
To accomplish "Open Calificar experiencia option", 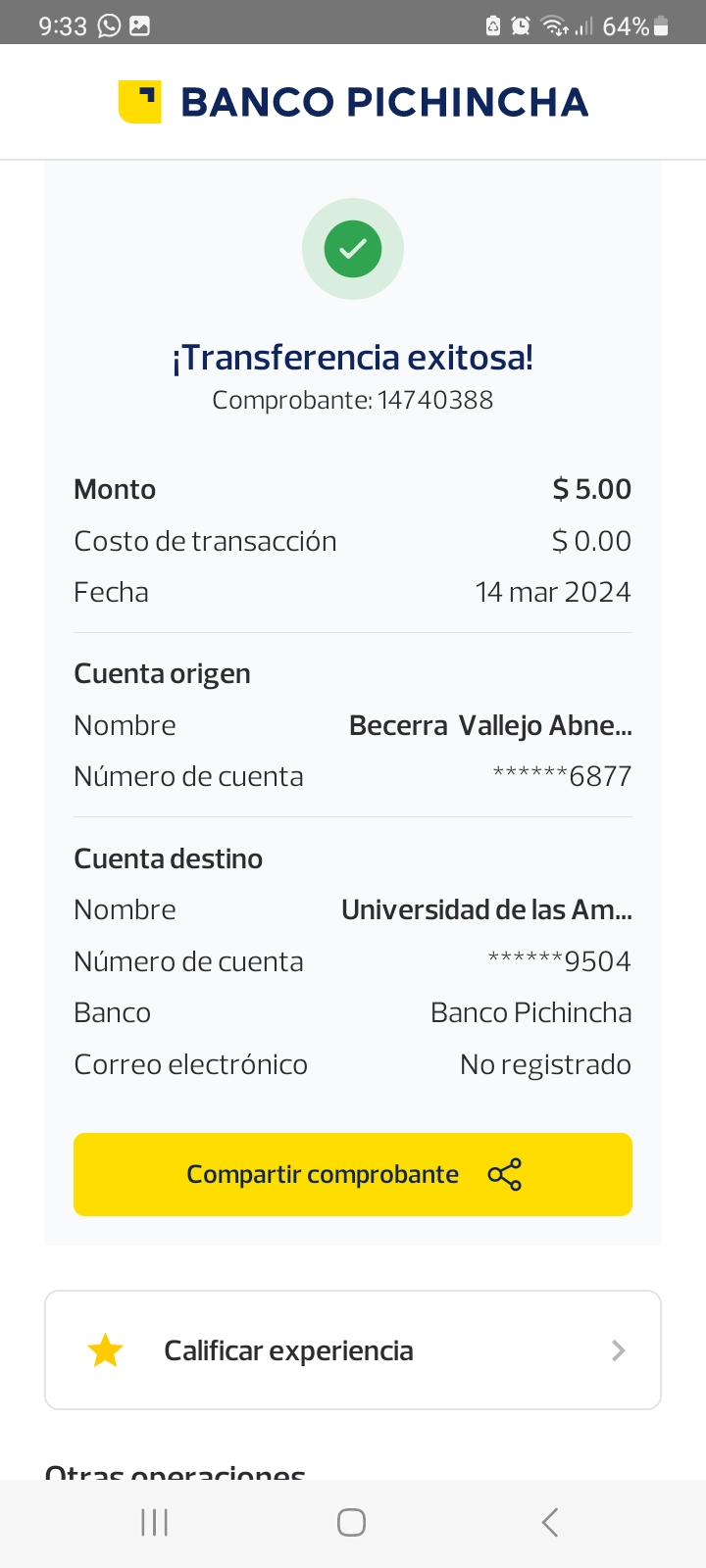I will click(288, 1350).
